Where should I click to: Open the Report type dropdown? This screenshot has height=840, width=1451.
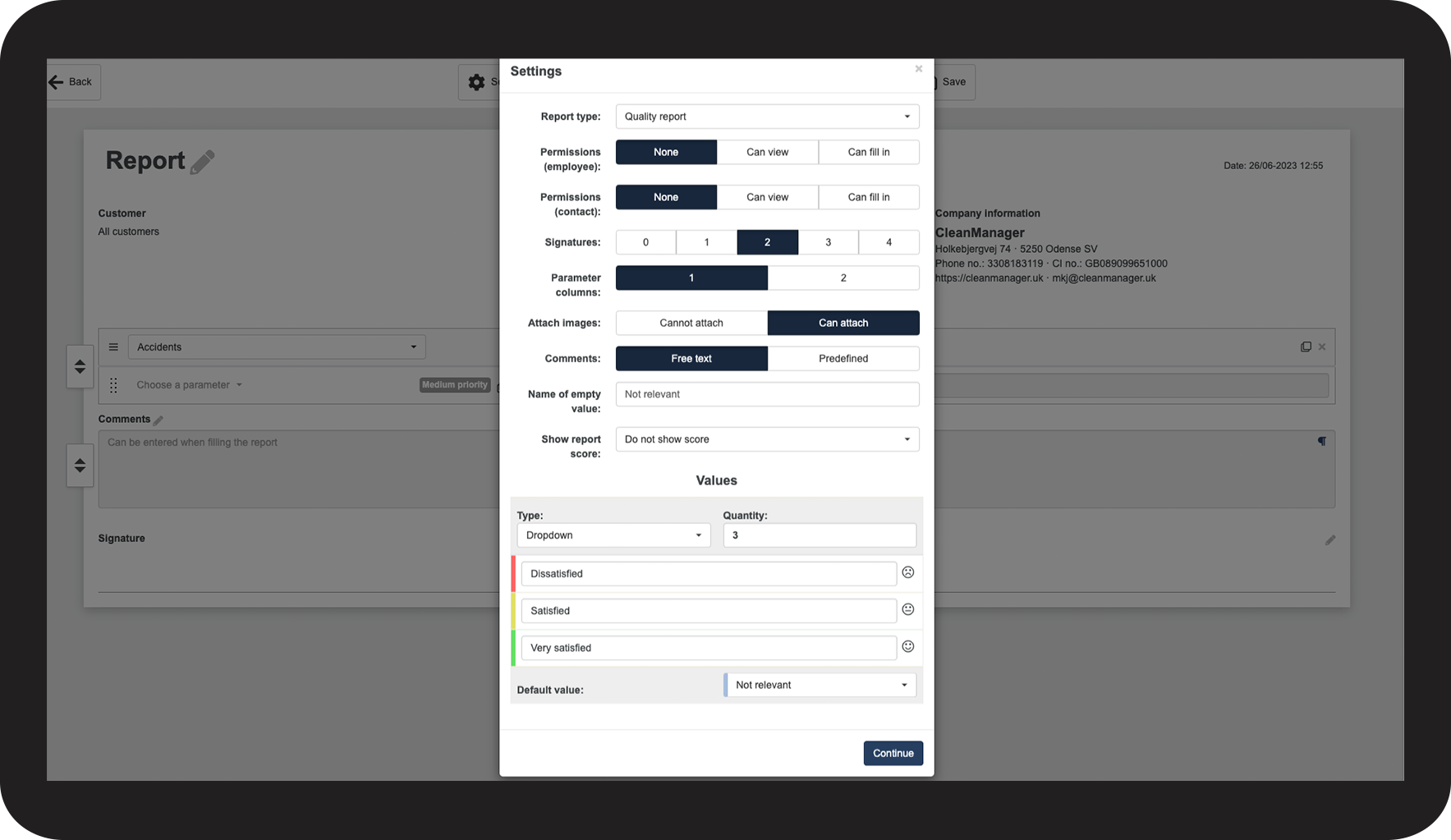766,116
